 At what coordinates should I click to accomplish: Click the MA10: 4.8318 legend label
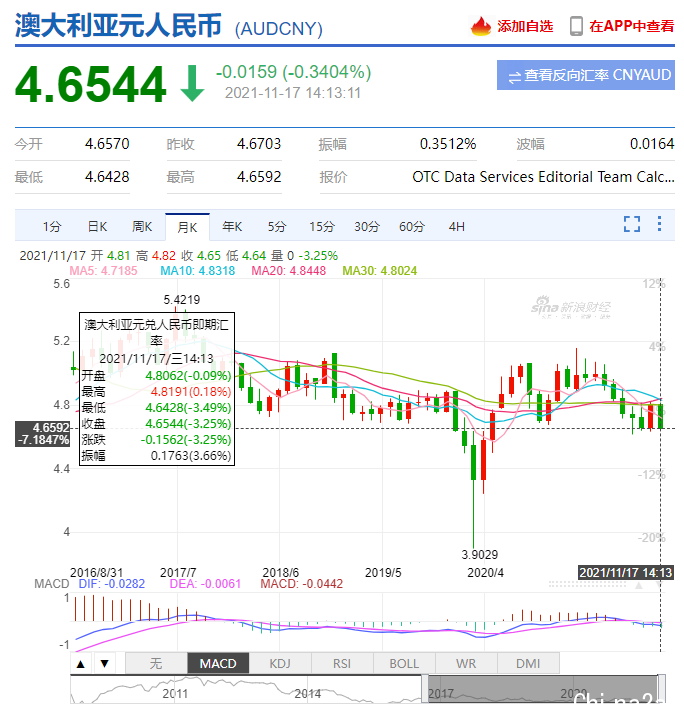point(197,271)
